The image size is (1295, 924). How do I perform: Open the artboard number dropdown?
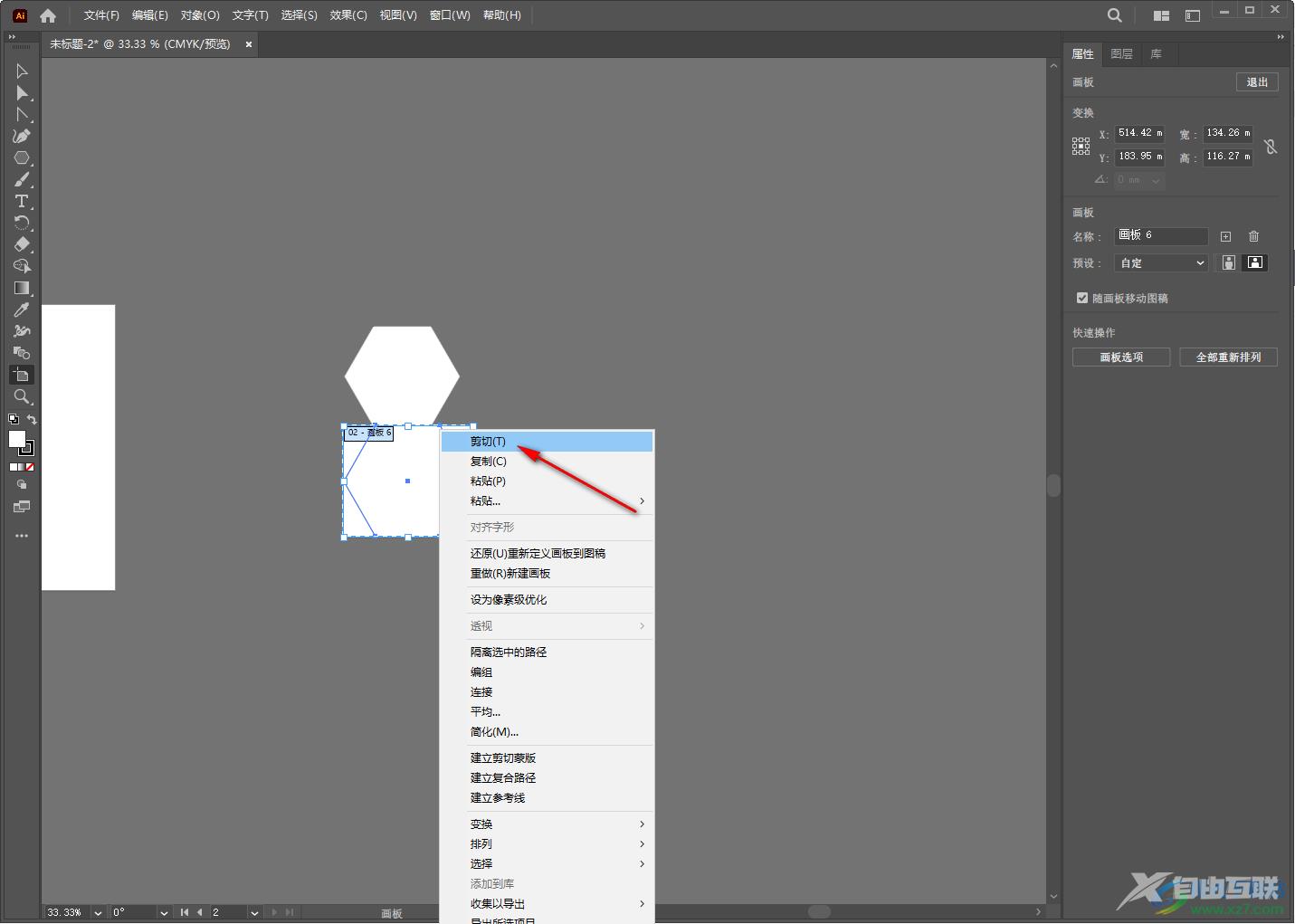[254, 912]
